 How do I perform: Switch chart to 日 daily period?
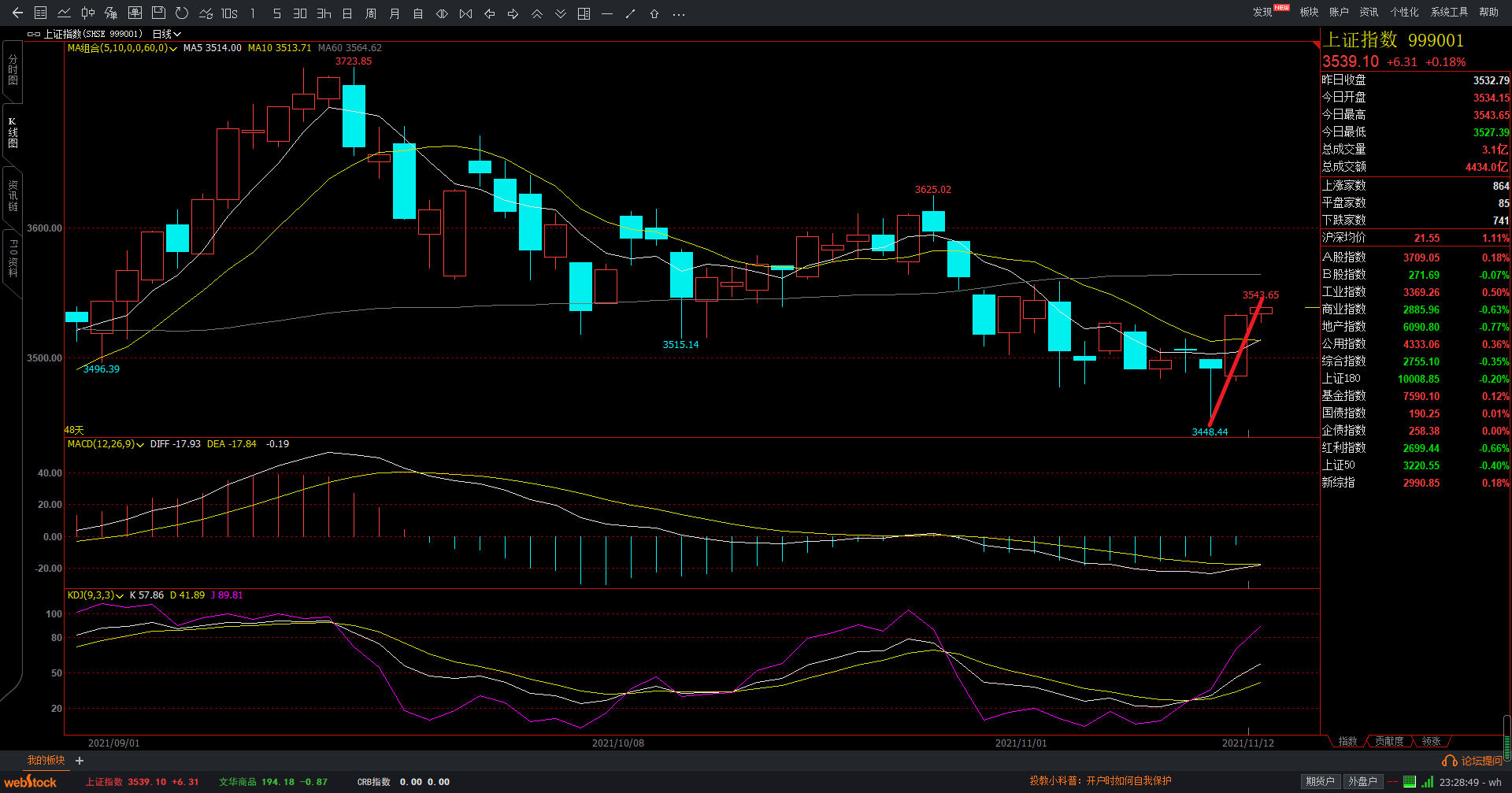pos(347,13)
